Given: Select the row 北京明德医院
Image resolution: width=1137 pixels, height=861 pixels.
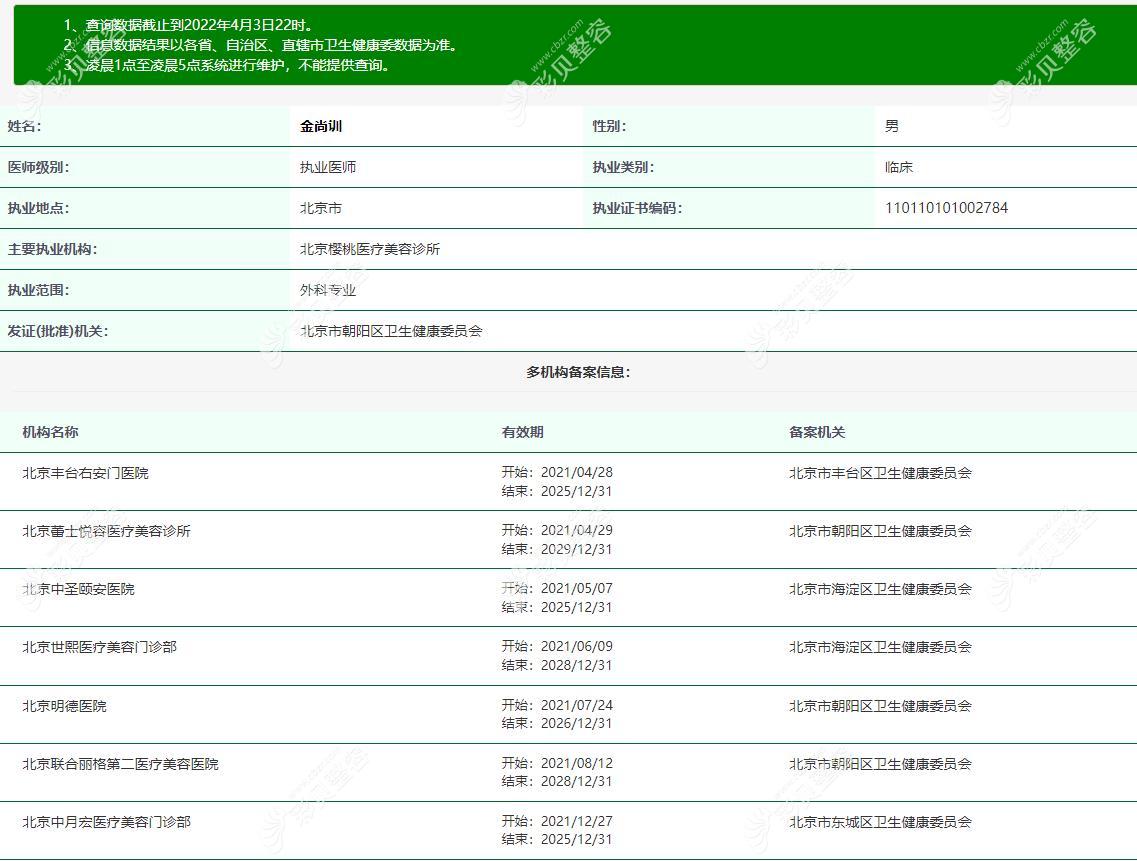Looking at the screenshot, I should point(568,714).
